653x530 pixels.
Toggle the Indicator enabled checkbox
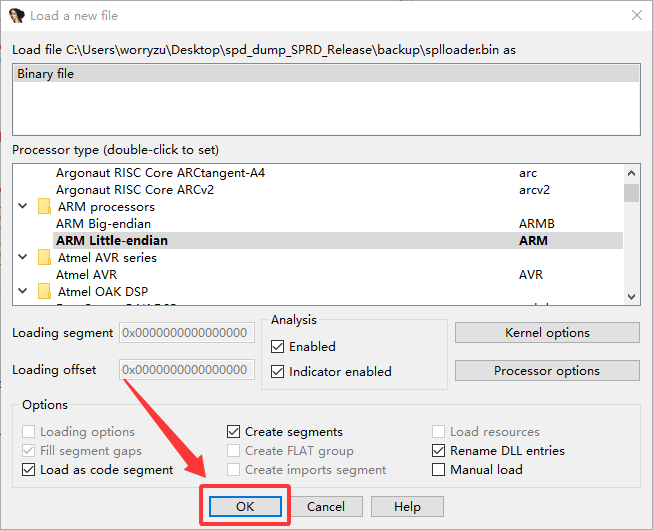pos(277,371)
